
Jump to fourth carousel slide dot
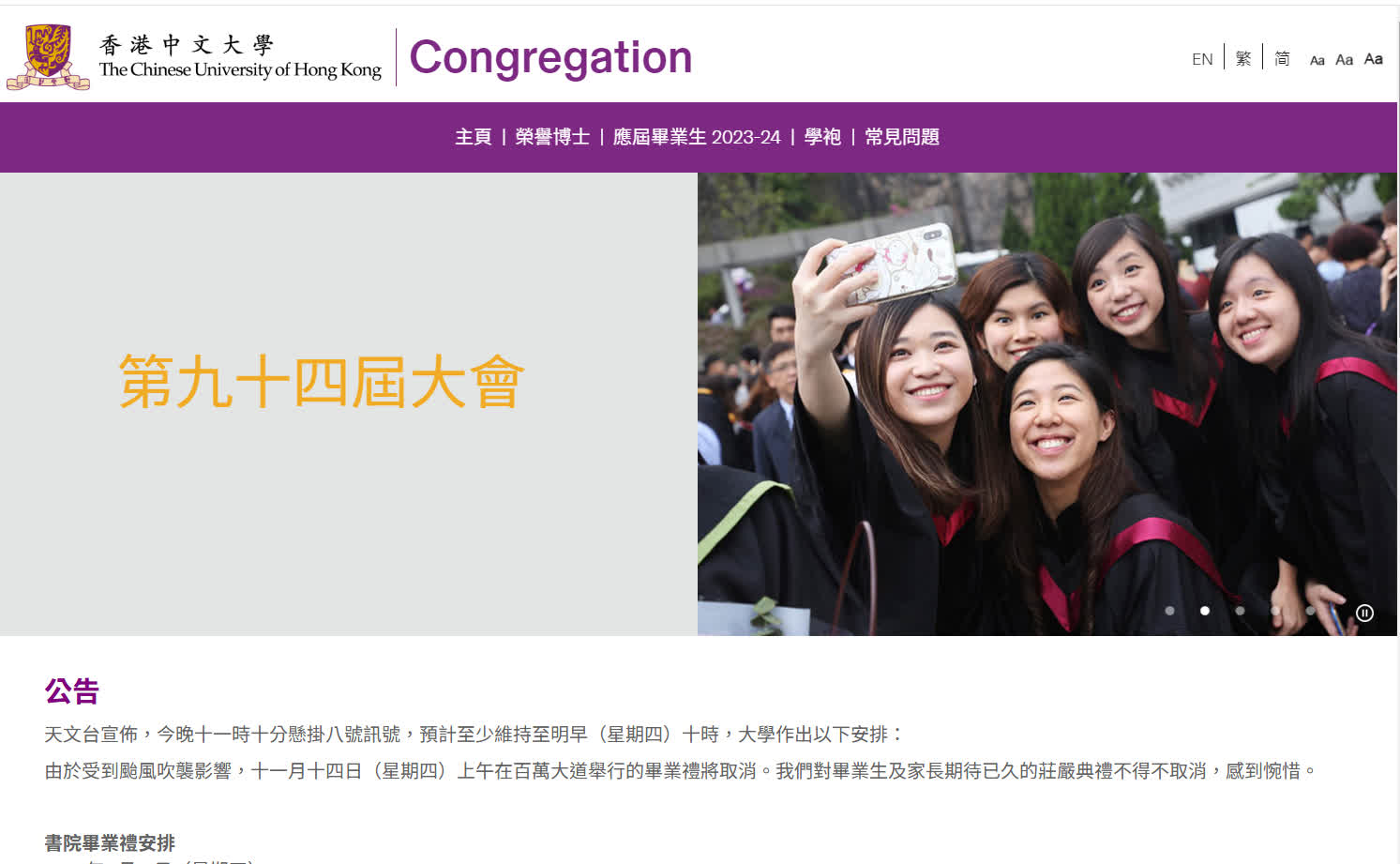click(1275, 611)
